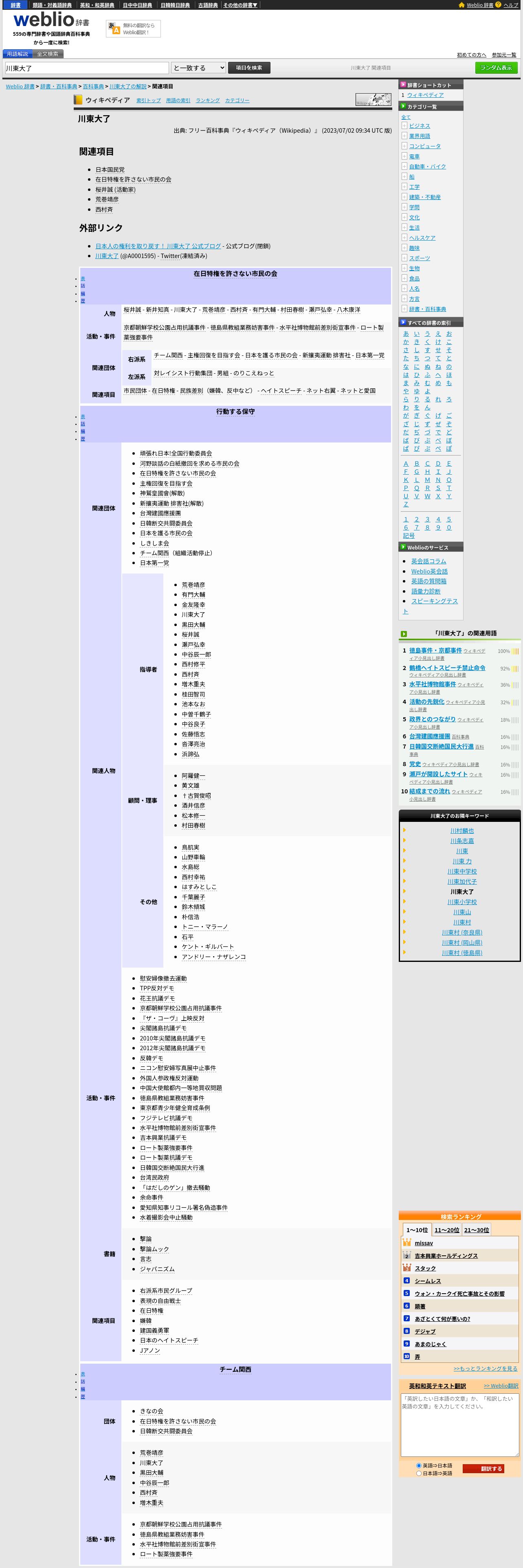Click the 100% relevance bar for 徳島事件
The height and width of the screenshot is (1568, 523).
(x=515, y=651)
